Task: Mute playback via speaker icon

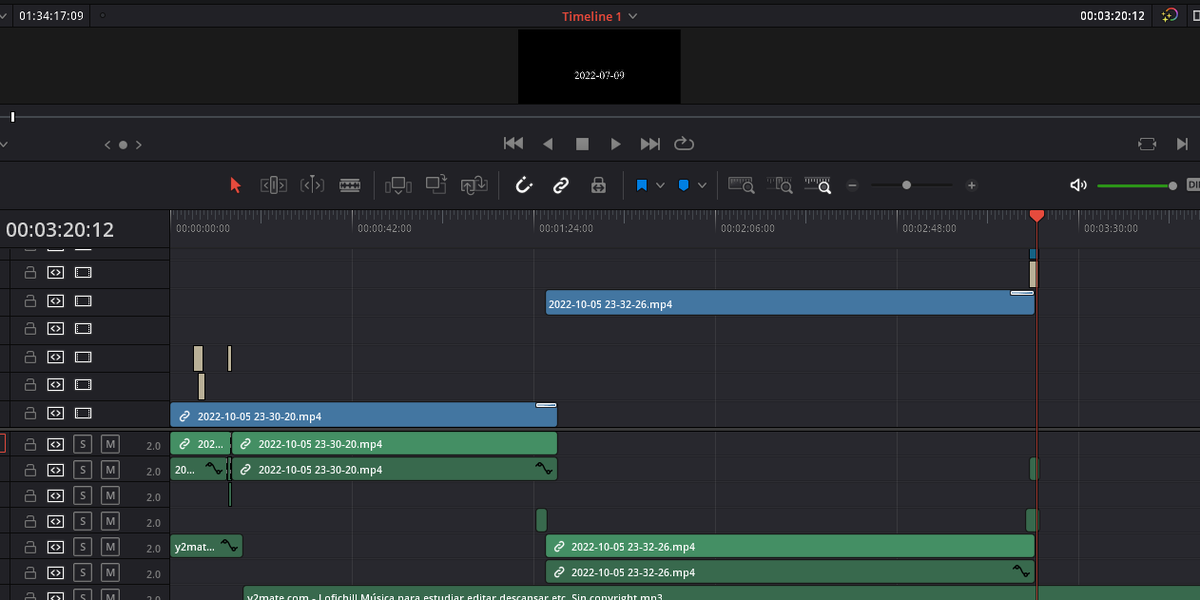Action: (x=1078, y=185)
